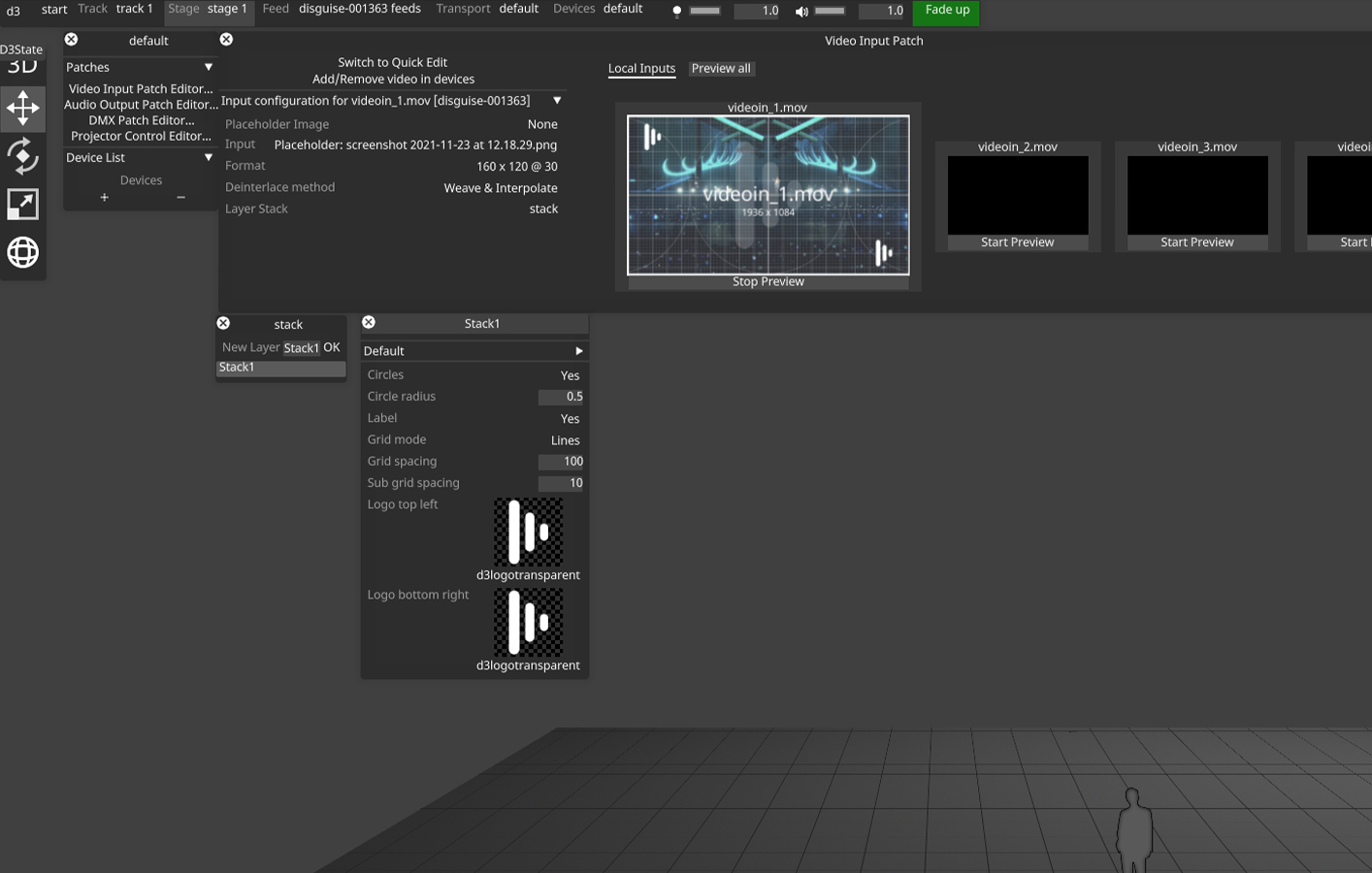This screenshot has height=873, width=1372.
Task: Open the Layer Stack value stack
Action: [543, 209]
